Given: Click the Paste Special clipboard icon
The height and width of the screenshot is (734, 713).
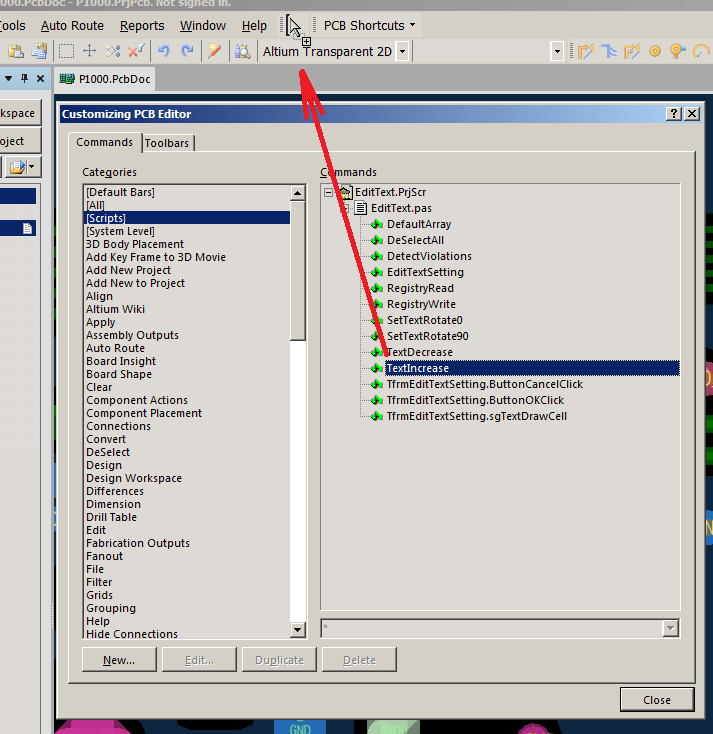Looking at the screenshot, I should click(x=39, y=51).
